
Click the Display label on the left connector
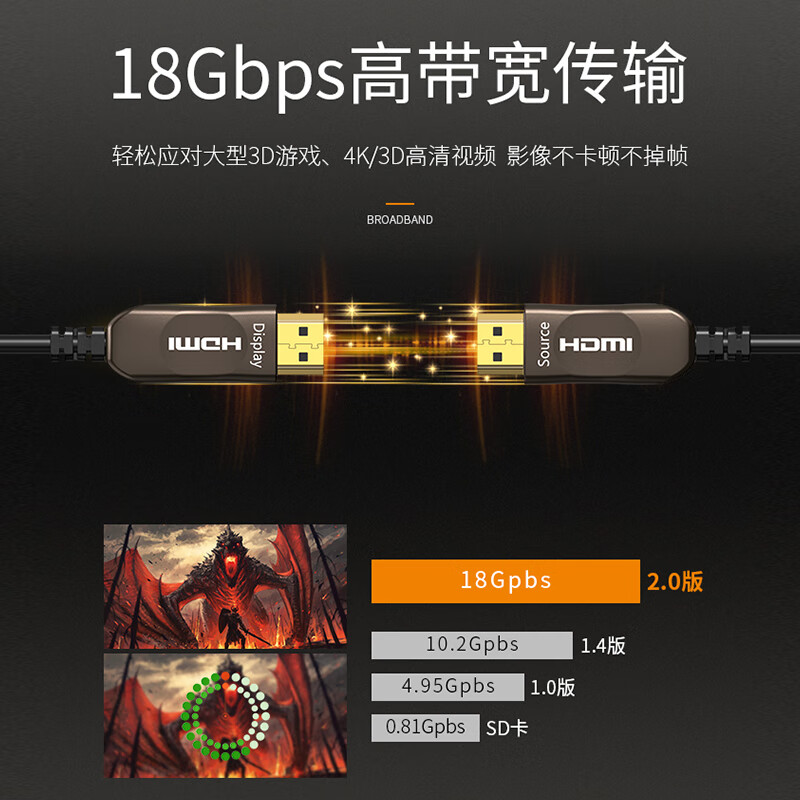pos(258,345)
